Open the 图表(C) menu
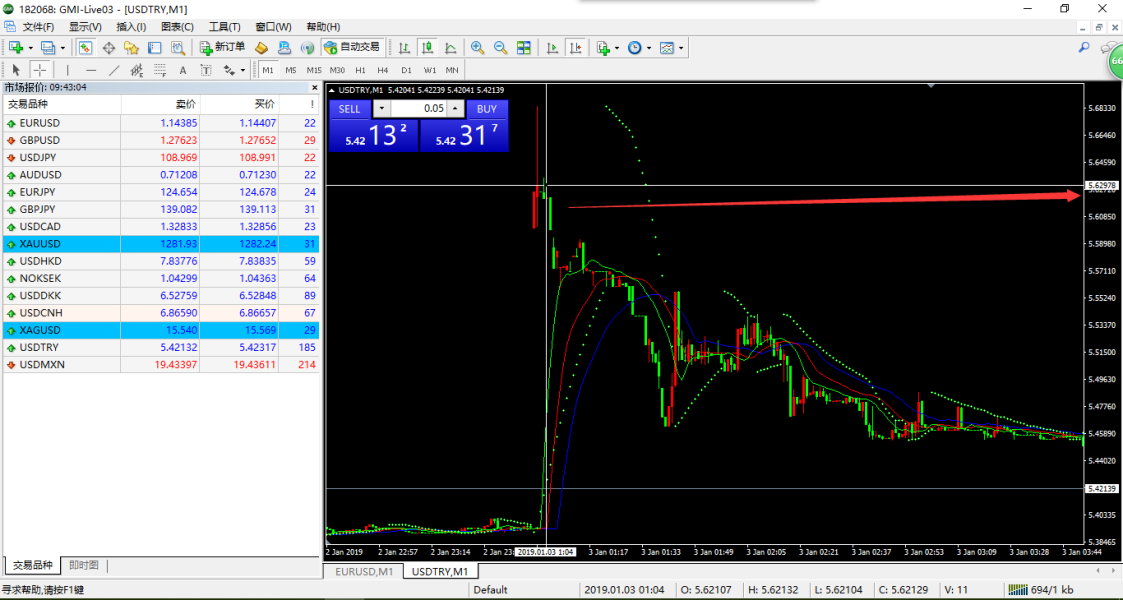This screenshot has height=600, width=1123. coord(177,26)
